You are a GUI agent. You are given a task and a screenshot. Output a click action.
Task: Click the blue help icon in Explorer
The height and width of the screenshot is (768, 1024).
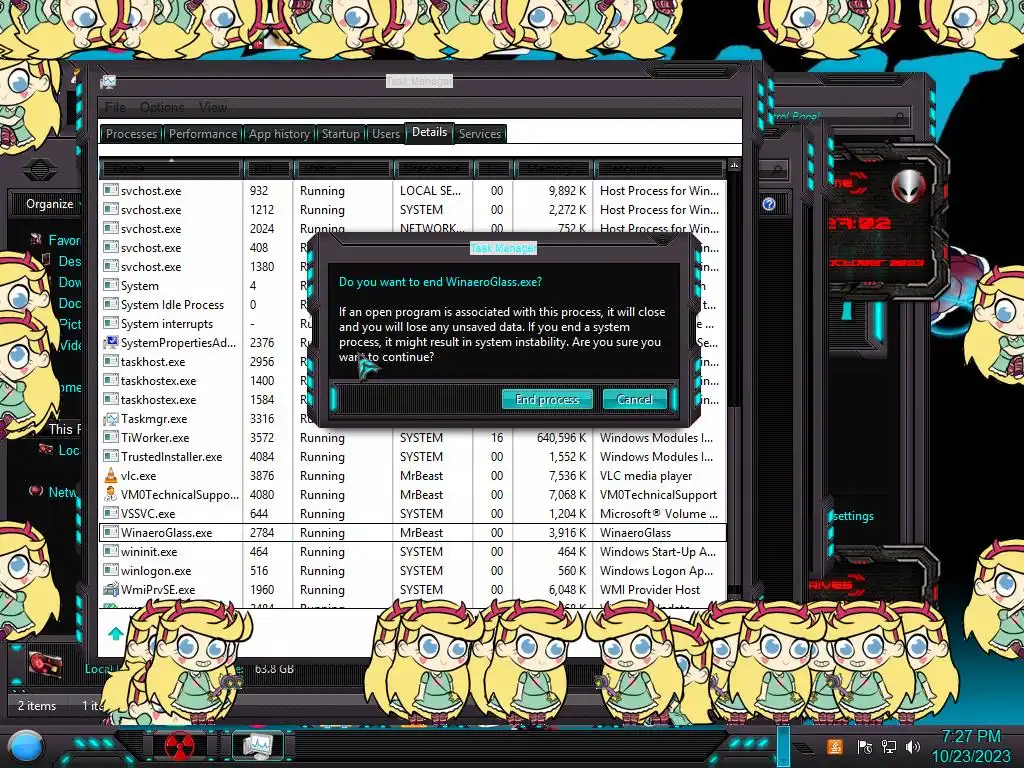769,204
